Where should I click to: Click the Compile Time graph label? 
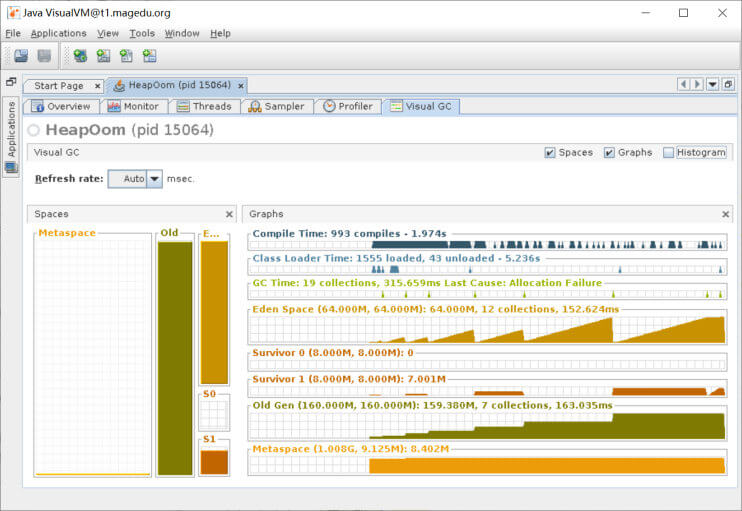click(349, 234)
